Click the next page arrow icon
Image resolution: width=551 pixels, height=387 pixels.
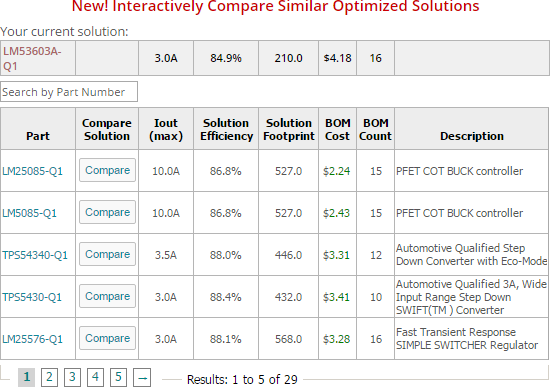pos(142,378)
